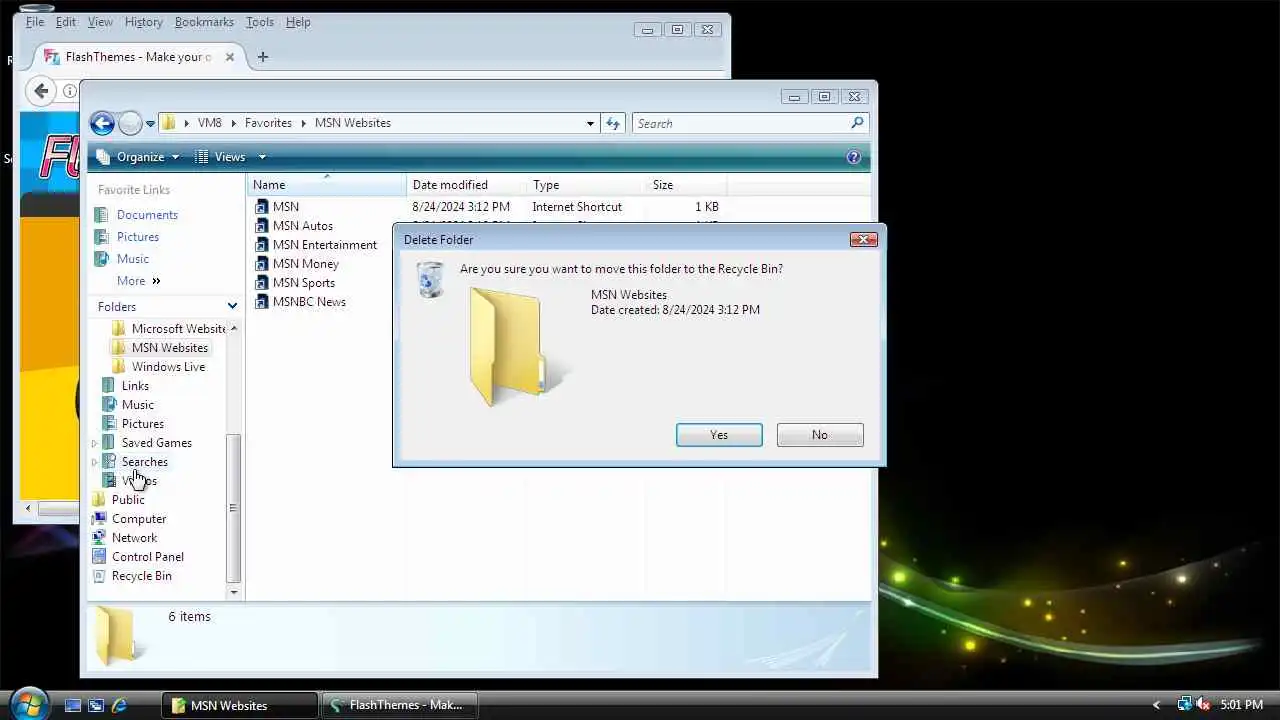Click VM8 in the address breadcrumb
The image size is (1280, 720).
tap(209, 123)
